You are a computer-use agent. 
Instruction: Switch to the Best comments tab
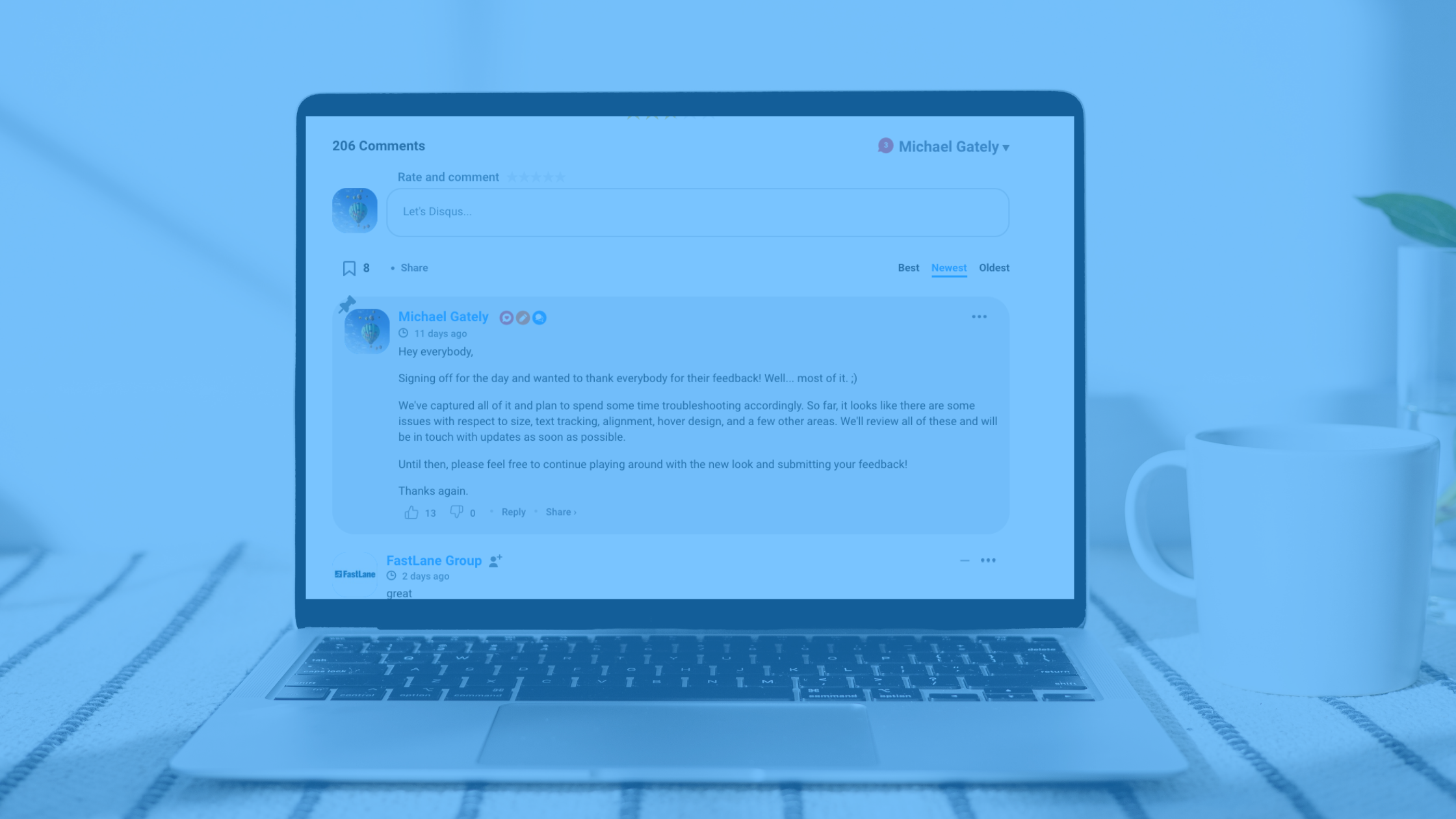[908, 267]
